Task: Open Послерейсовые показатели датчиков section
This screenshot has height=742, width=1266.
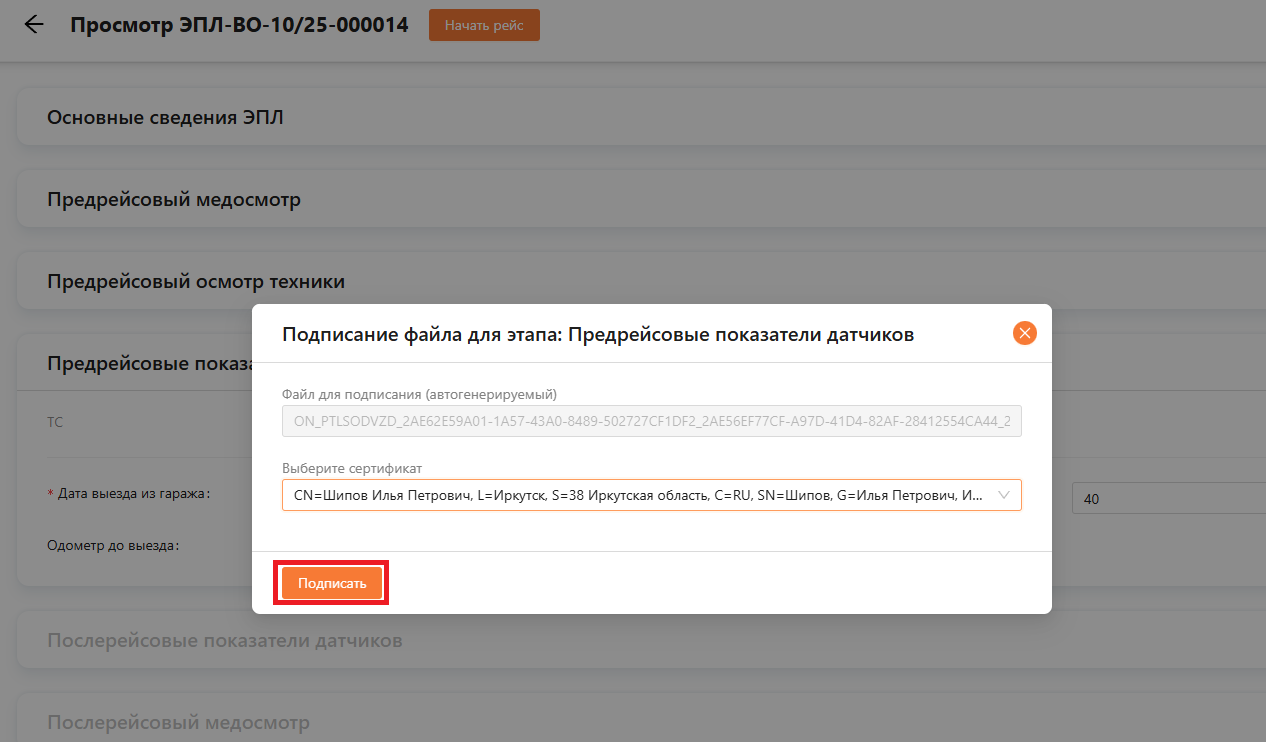Action: (224, 639)
